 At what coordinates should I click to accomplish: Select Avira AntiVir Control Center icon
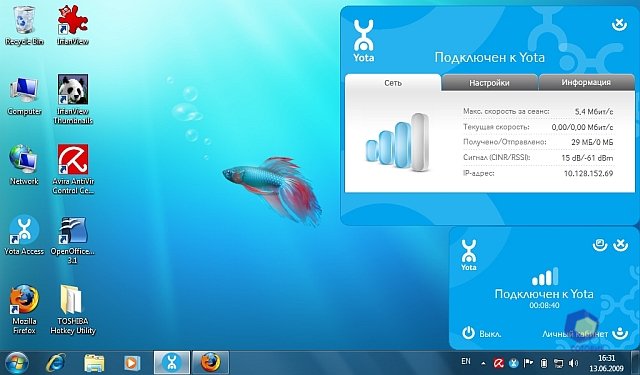pos(73,169)
